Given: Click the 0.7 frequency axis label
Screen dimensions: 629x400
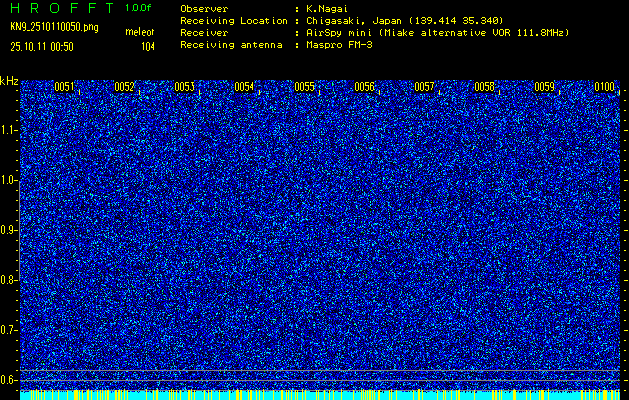Looking at the screenshot, I should (x=9, y=329).
